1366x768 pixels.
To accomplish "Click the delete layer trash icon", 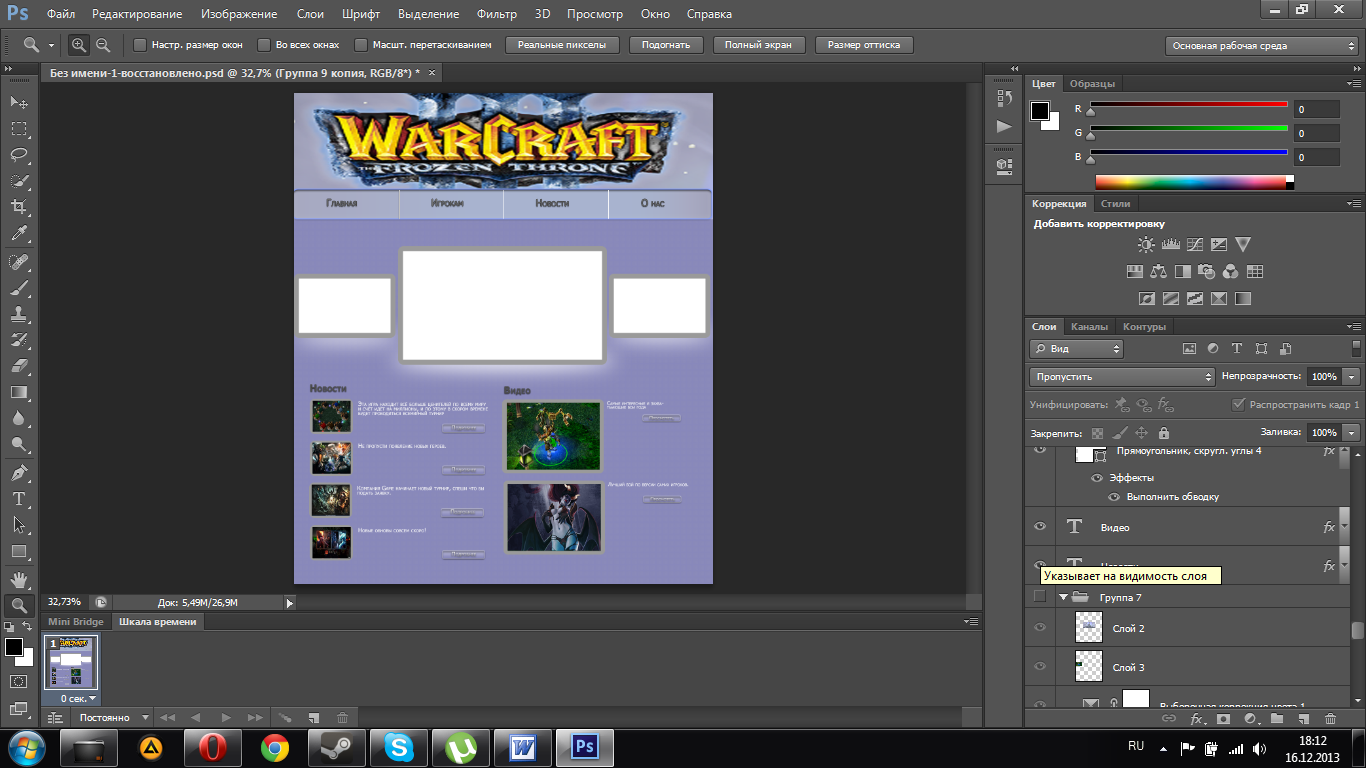I will coord(1330,718).
